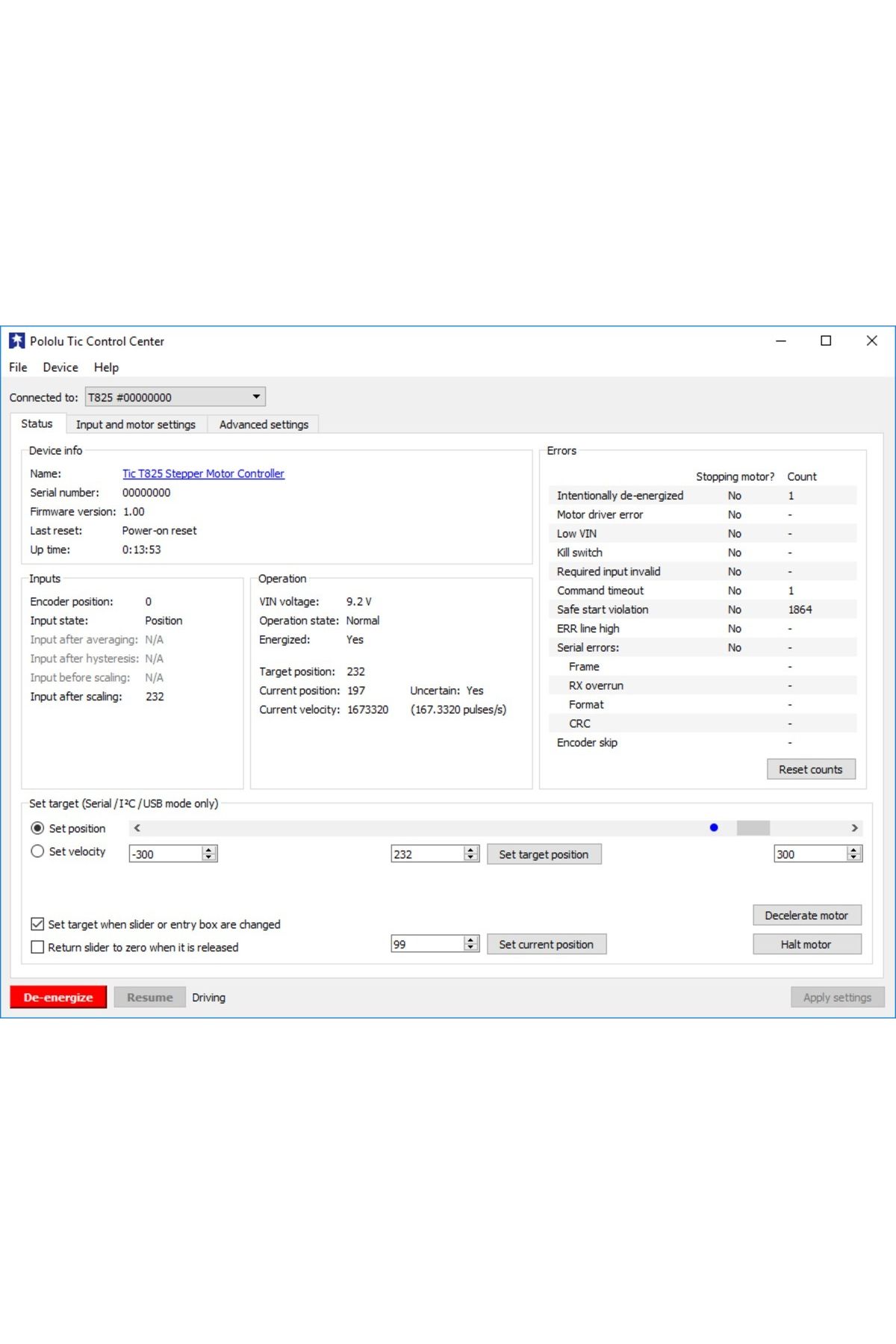This screenshot has height=1344, width=896.
Task: Click the Operation state value Normal
Action: (x=363, y=620)
